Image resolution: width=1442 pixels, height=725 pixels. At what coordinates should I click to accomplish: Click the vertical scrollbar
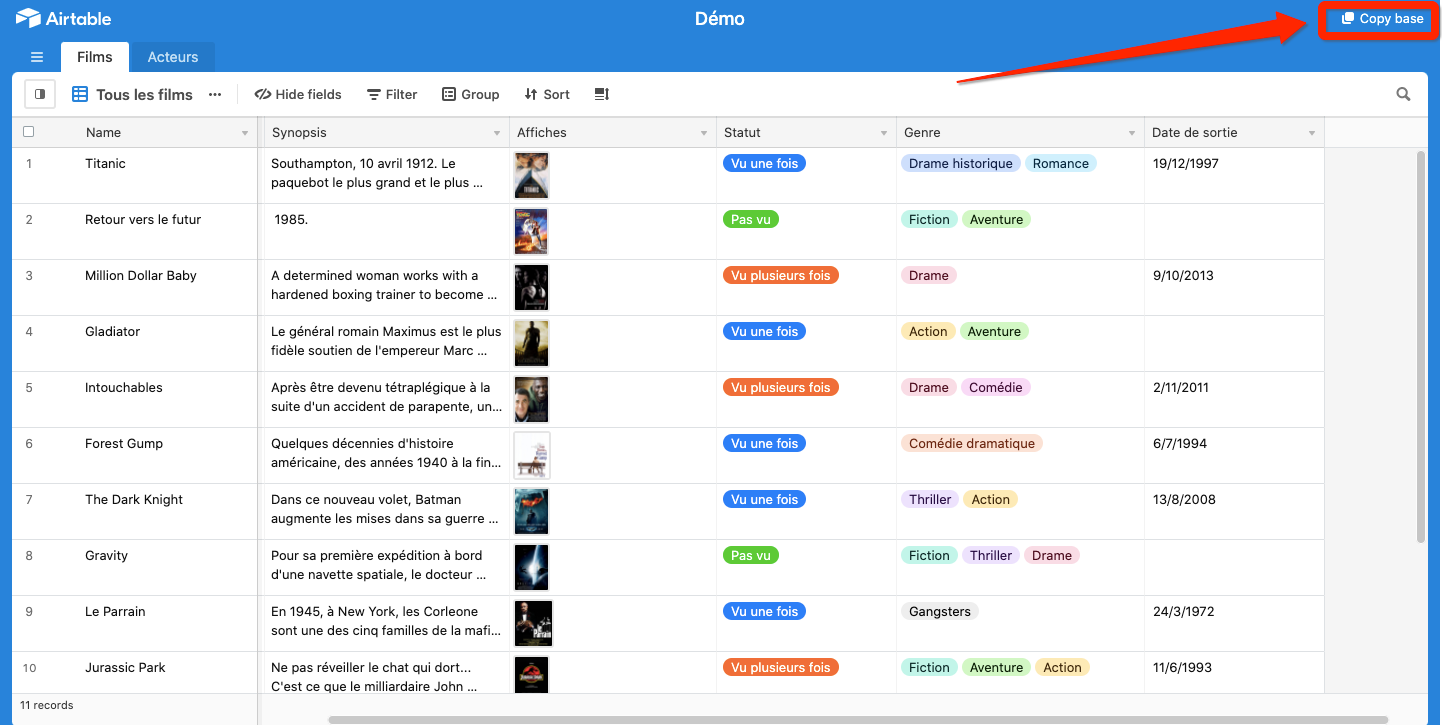[x=1421, y=347]
